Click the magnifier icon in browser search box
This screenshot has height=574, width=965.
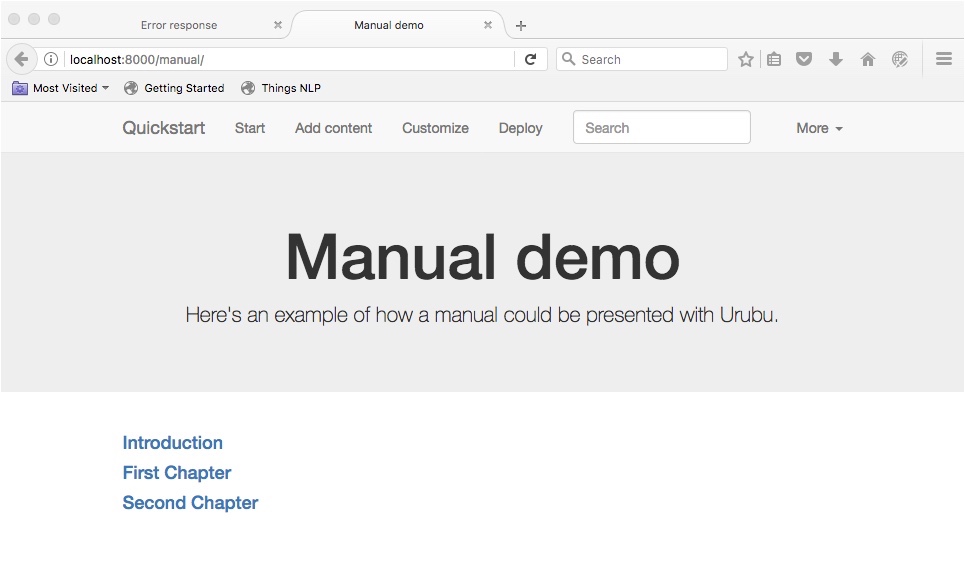(x=569, y=59)
